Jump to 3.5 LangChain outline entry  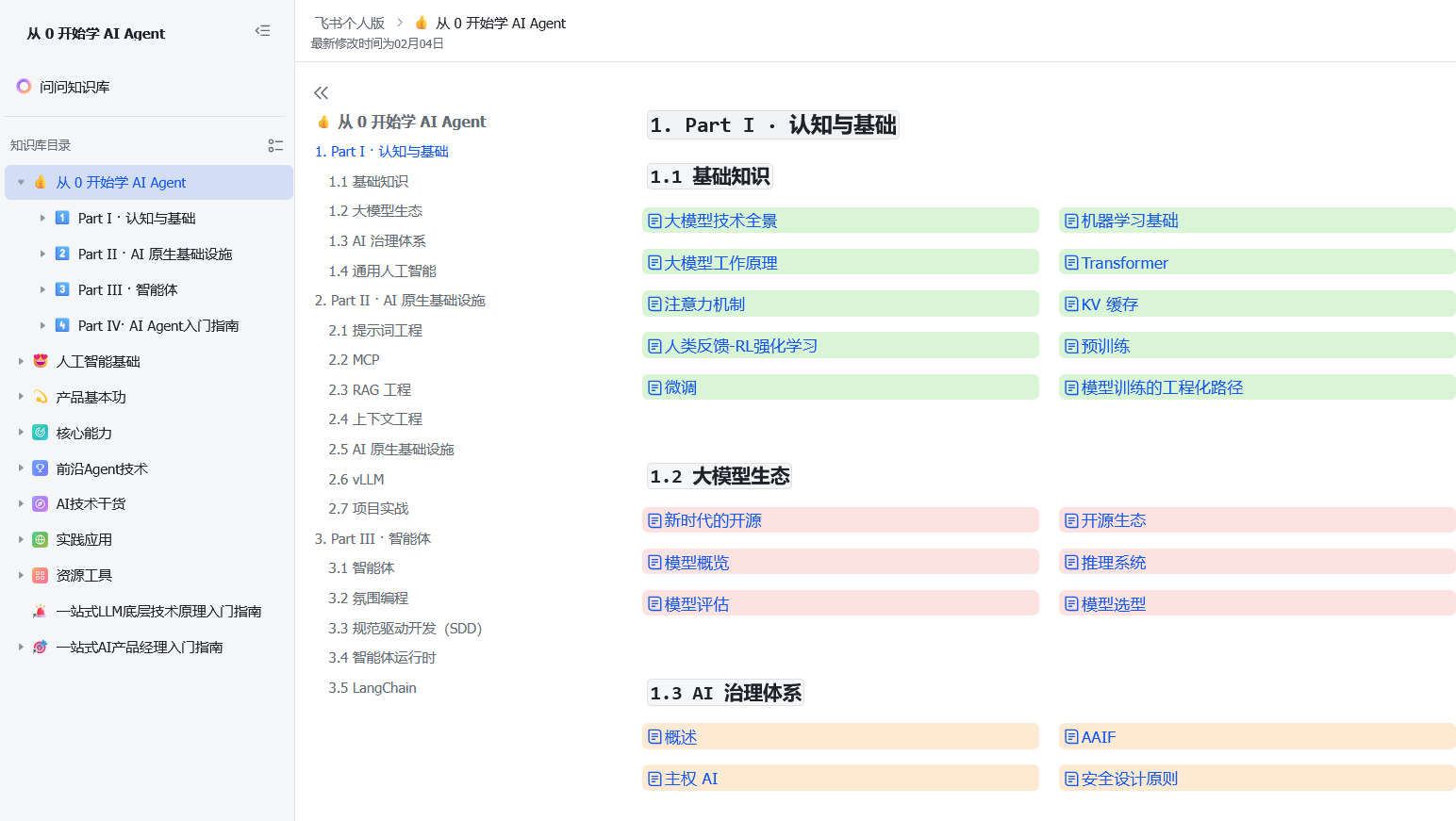click(x=372, y=688)
